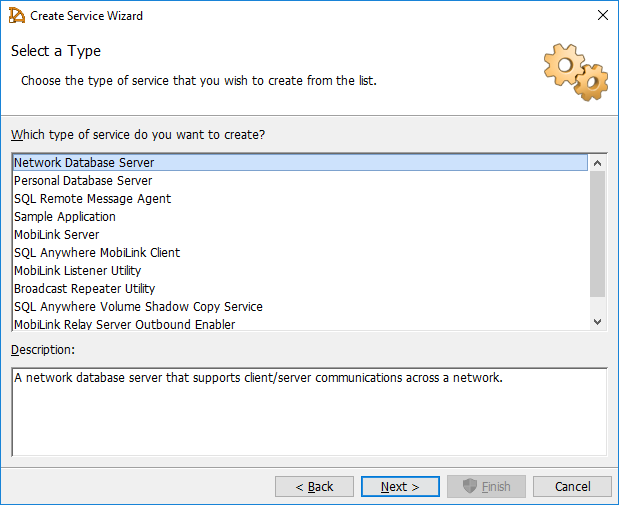The image size is (619, 505).
Task: Pick Broadcast Repeater Utility from list
Action: click(x=84, y=289)
